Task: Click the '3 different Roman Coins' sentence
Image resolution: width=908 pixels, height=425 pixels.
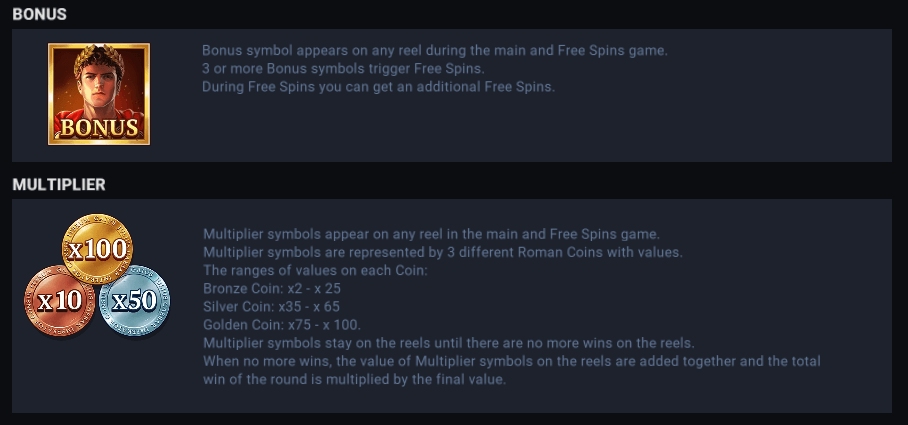Action: (x=442, y=253)
